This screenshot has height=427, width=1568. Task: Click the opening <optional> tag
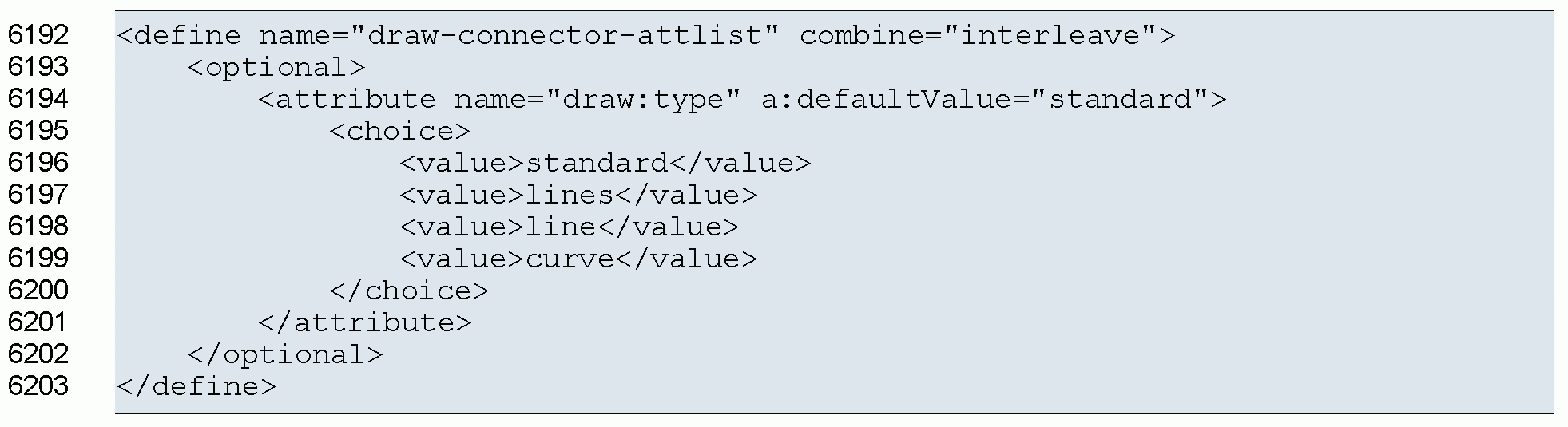tap(276, 67)
